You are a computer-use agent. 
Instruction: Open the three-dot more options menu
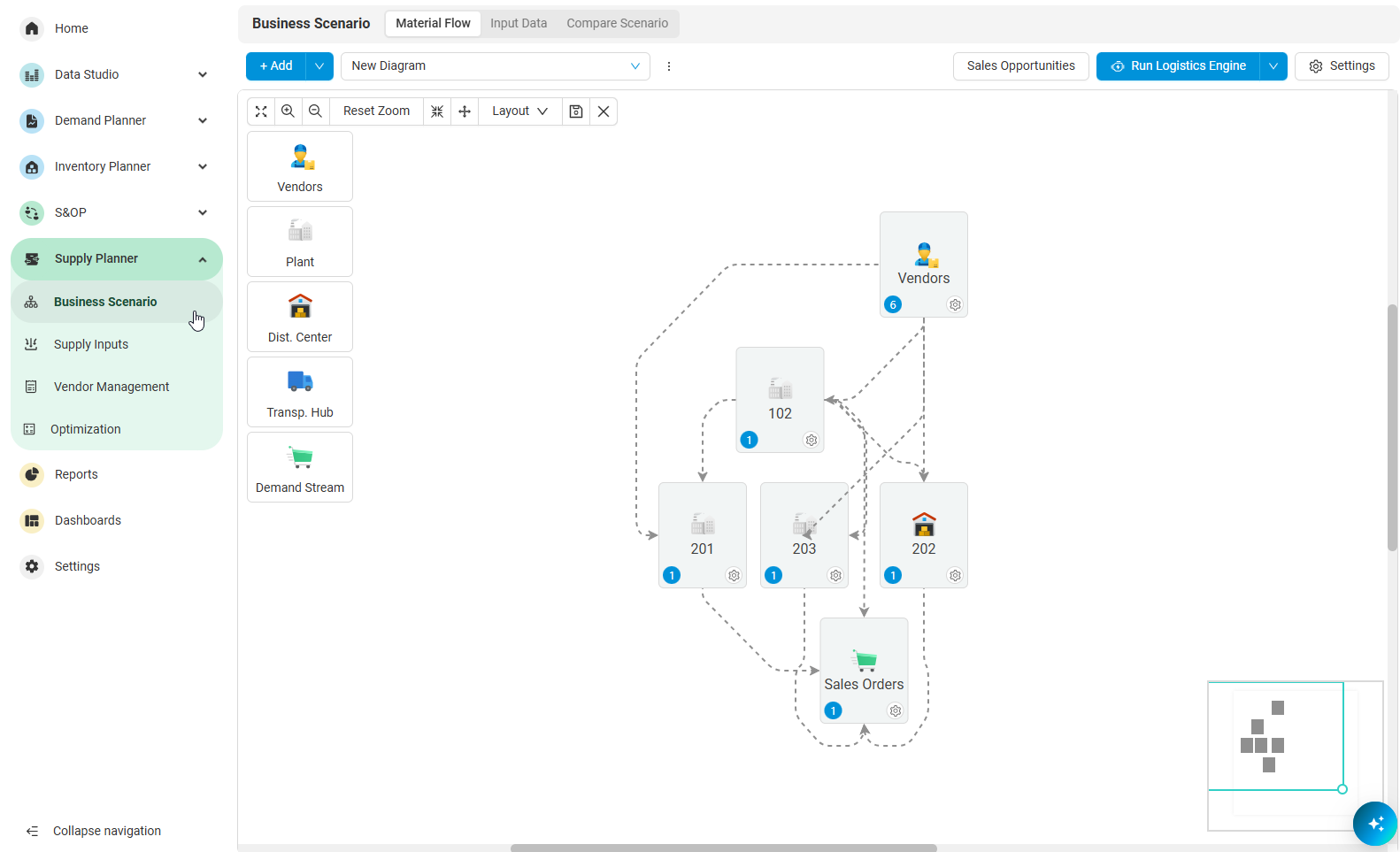coord(669,66)
